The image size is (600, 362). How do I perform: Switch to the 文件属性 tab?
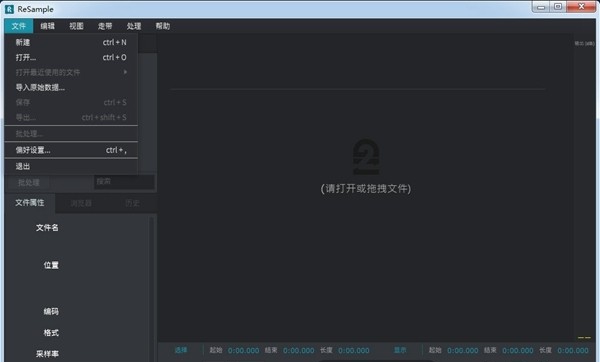tap(30, 203)
